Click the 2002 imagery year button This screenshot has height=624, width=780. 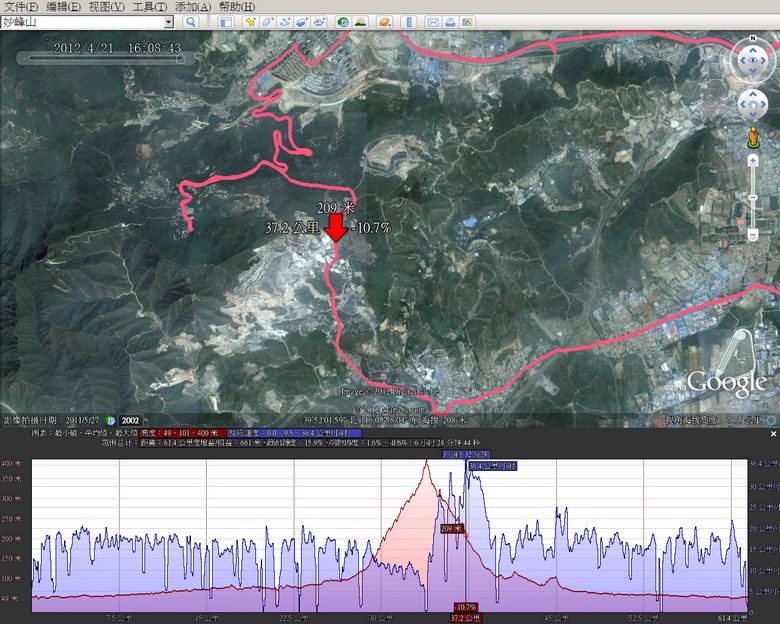click(130, 420)
